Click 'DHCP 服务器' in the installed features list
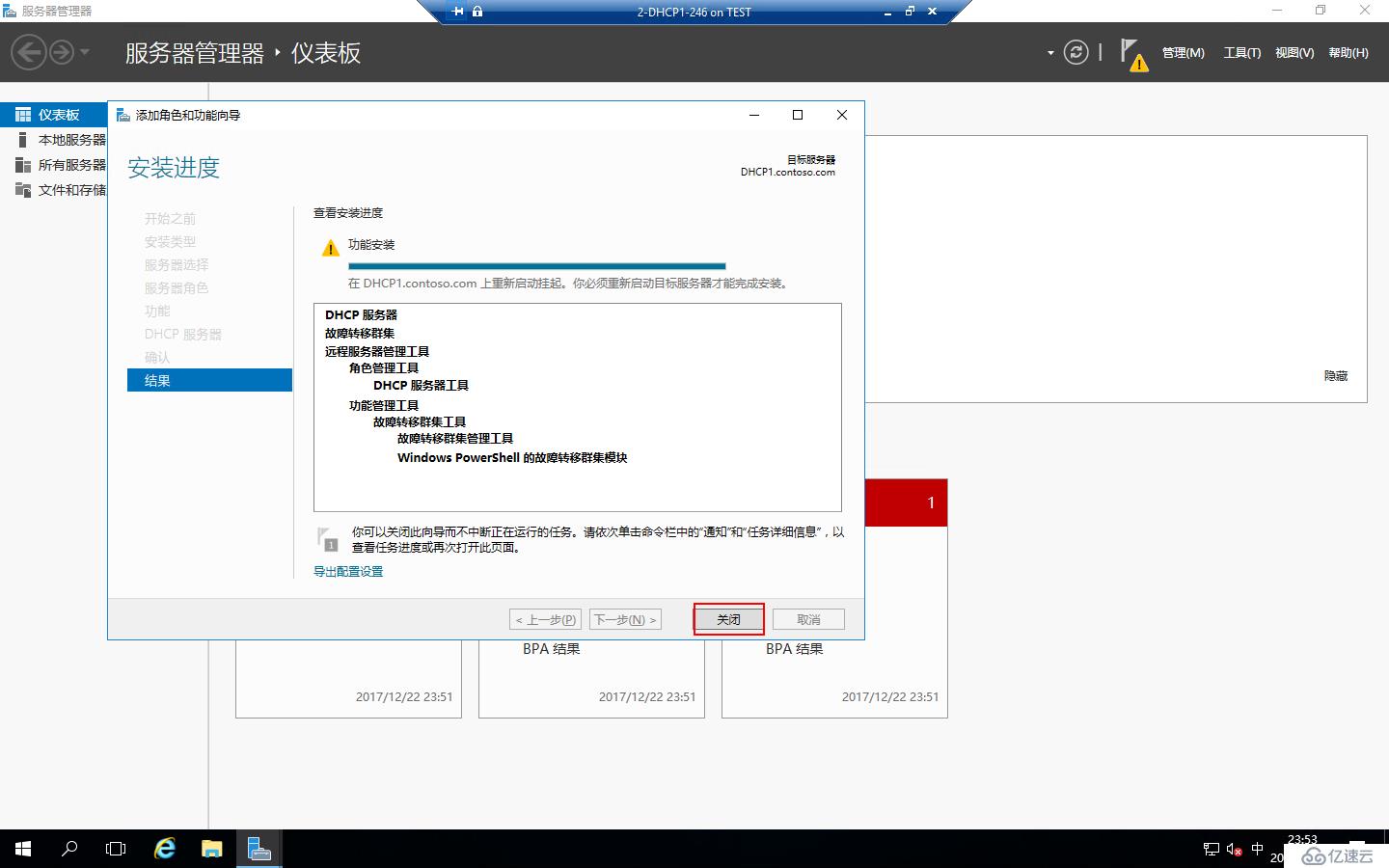 click(361, 314)
